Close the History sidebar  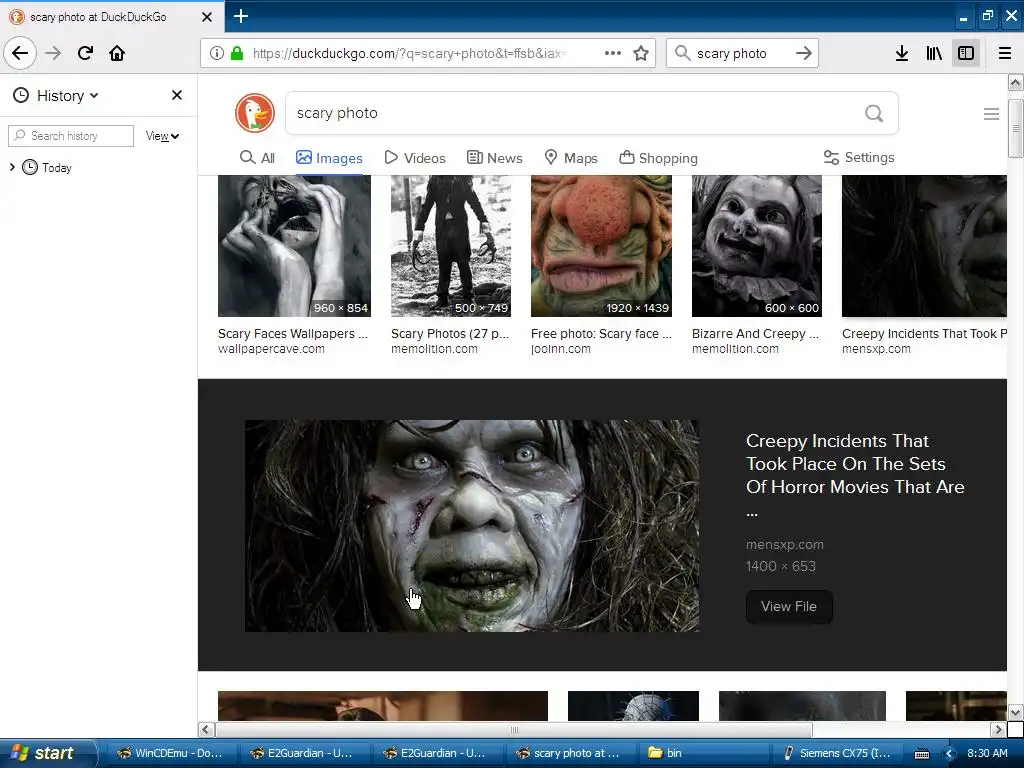tap(177, 95)
